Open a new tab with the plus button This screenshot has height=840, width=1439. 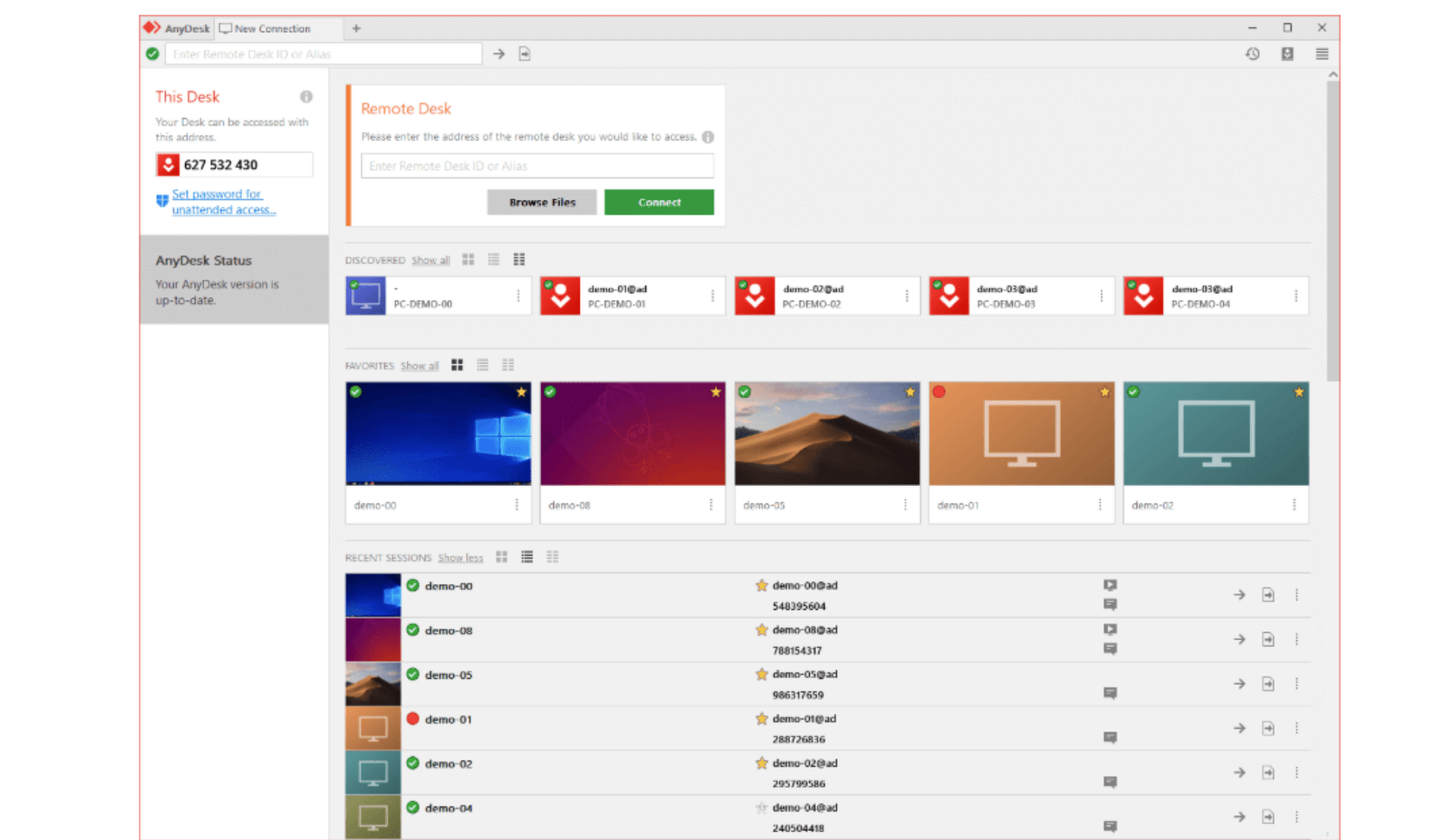(356, 28)
